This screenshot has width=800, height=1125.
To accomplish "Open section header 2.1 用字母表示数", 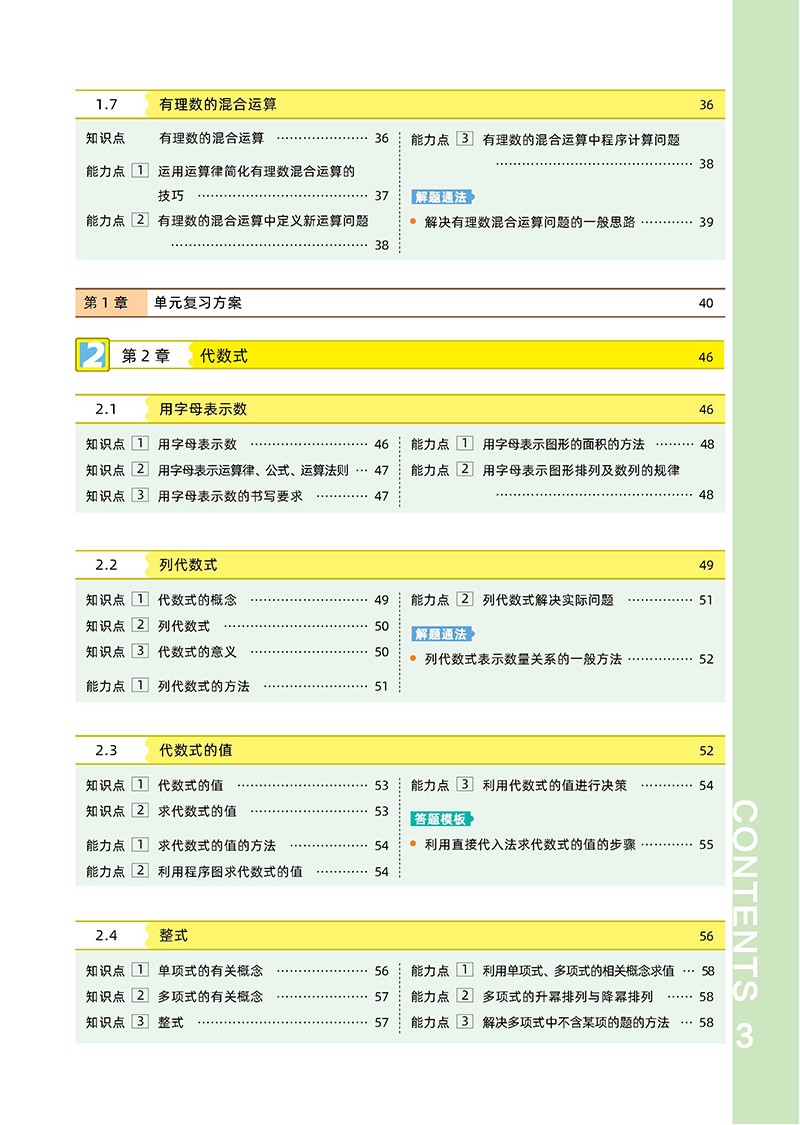I will 203,409.
